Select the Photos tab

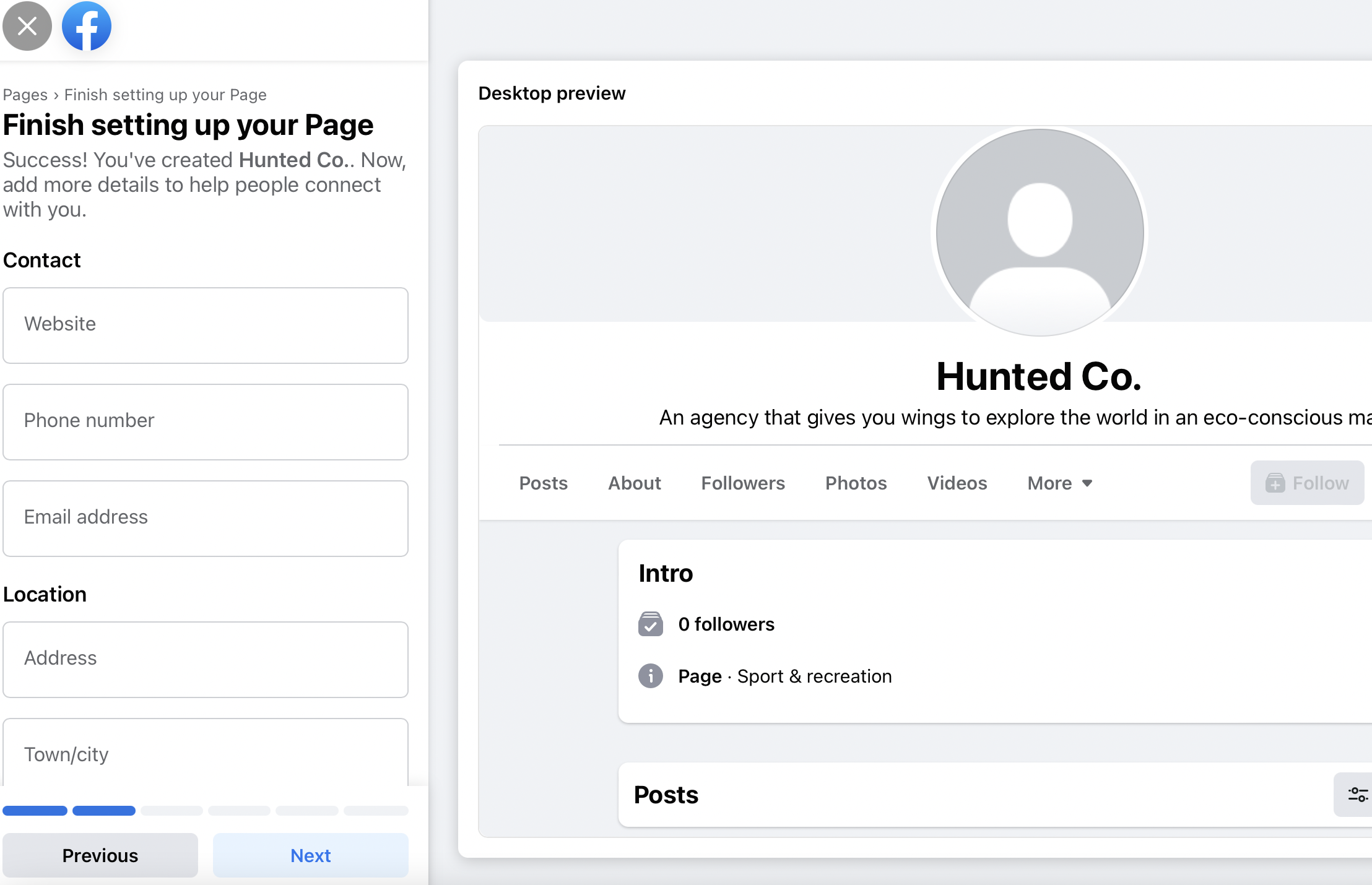pos(856,483)
